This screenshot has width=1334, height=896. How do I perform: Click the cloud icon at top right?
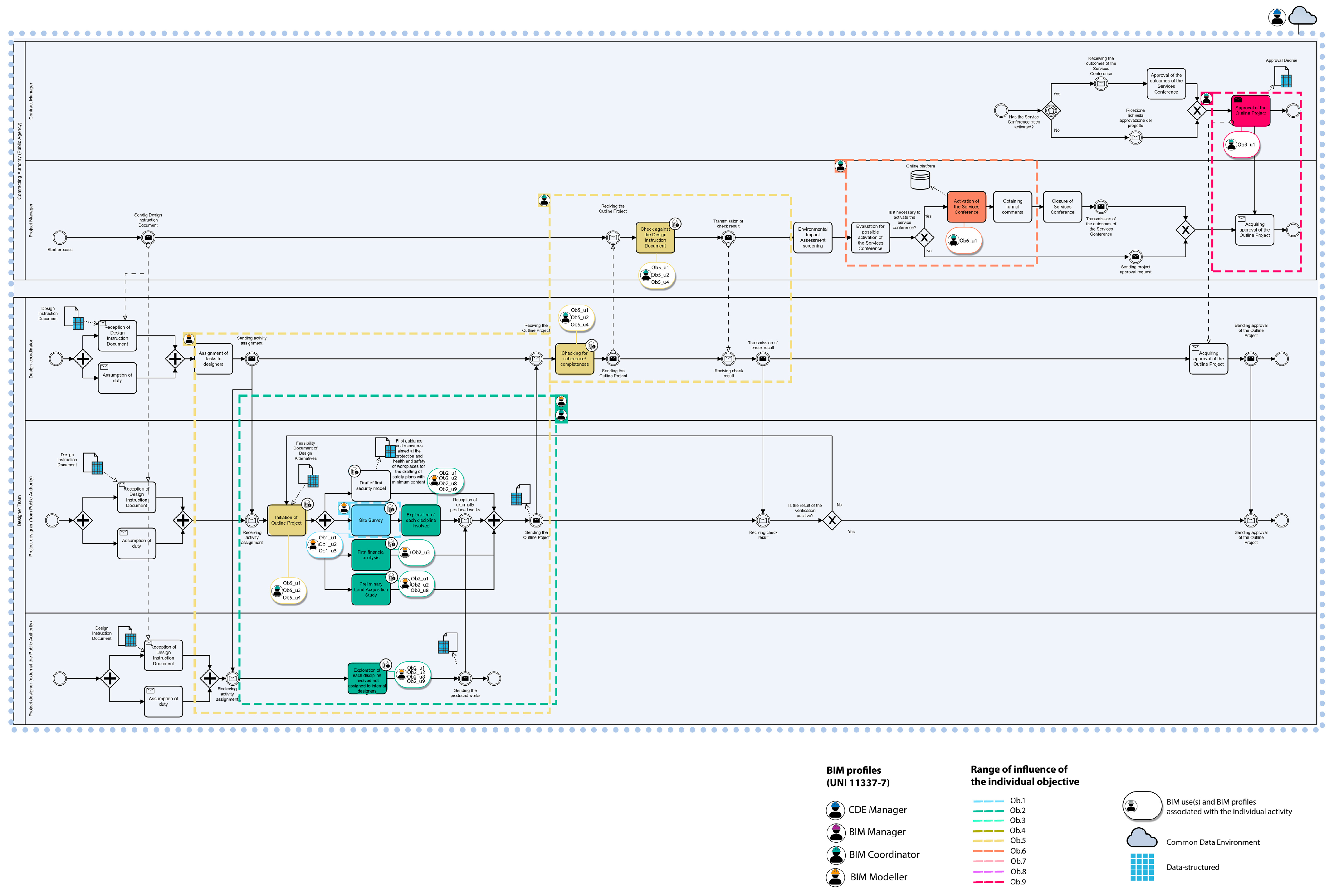pos(1302,16)
